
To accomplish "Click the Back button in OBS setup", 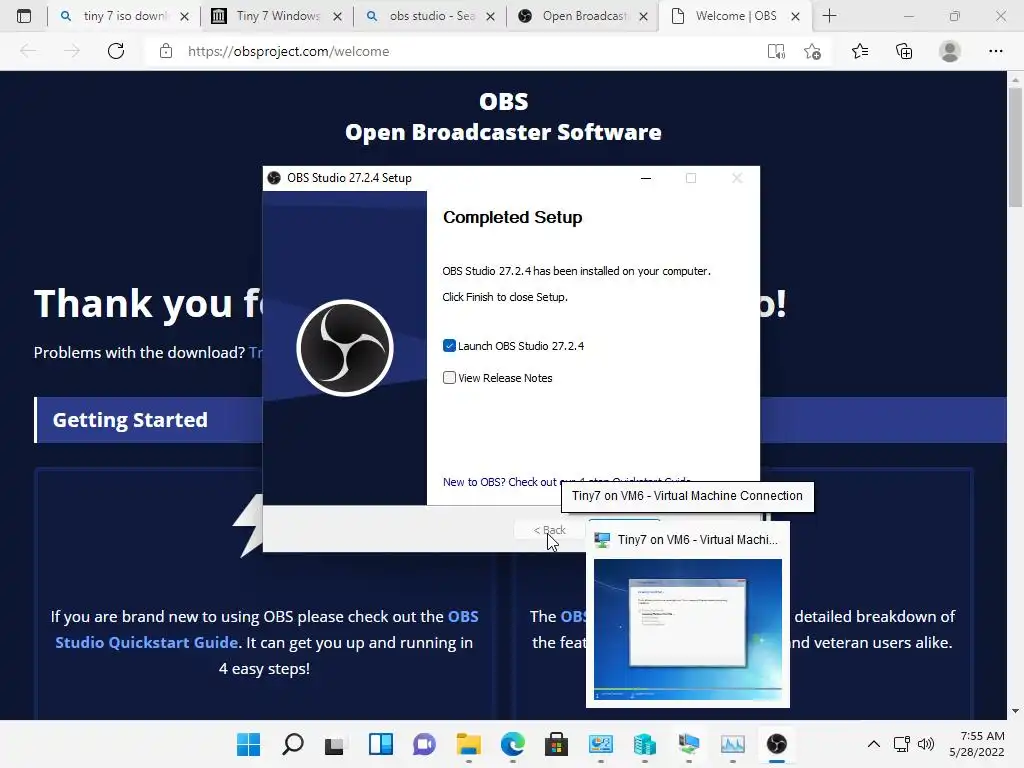I will coord(549,530).
